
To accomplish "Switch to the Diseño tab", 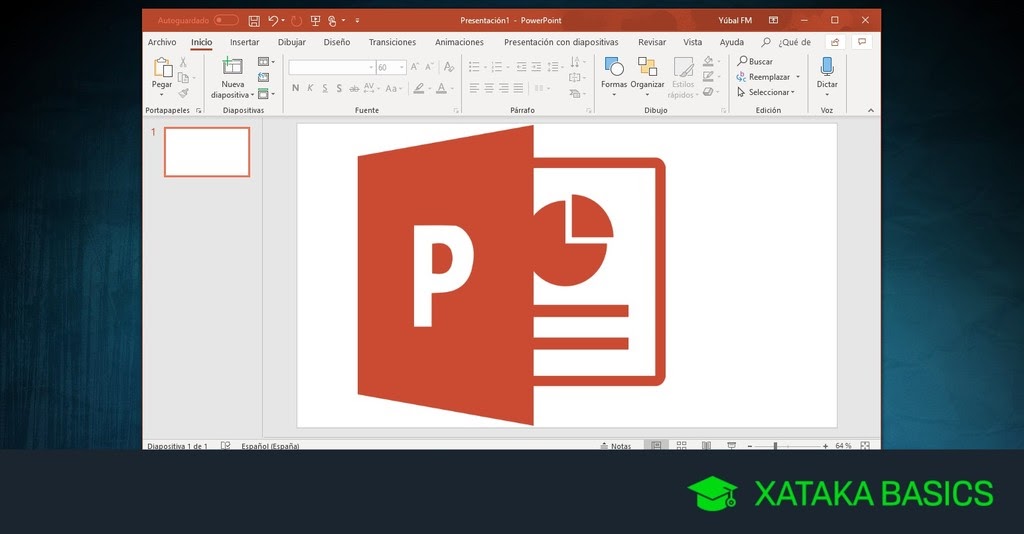I will [337, 42].
